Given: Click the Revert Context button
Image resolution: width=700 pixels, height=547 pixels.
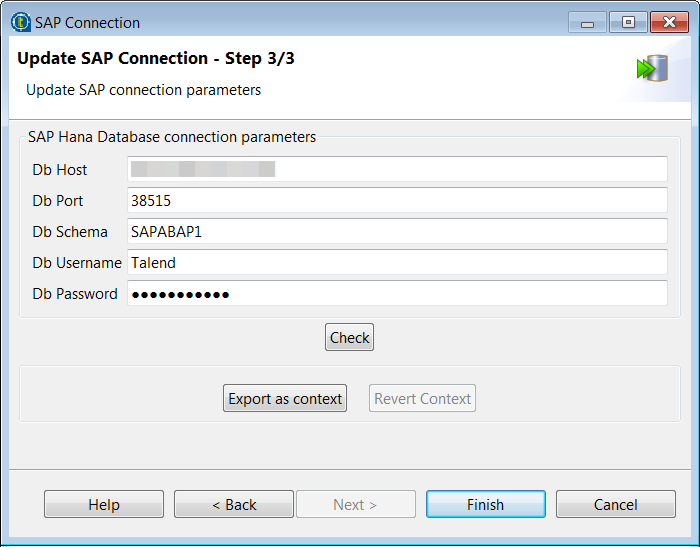Looking at the screenshot, I should pos(422,399).
